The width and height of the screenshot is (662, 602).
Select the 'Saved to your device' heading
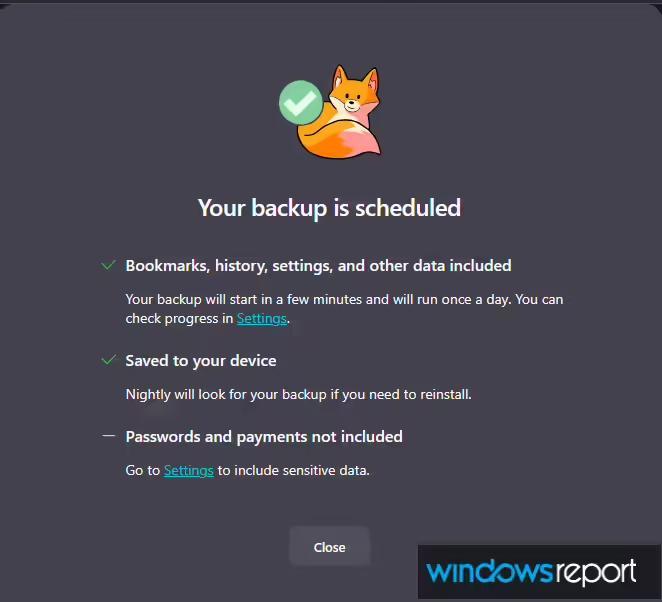pyautogui.click(x=201, y=361)
